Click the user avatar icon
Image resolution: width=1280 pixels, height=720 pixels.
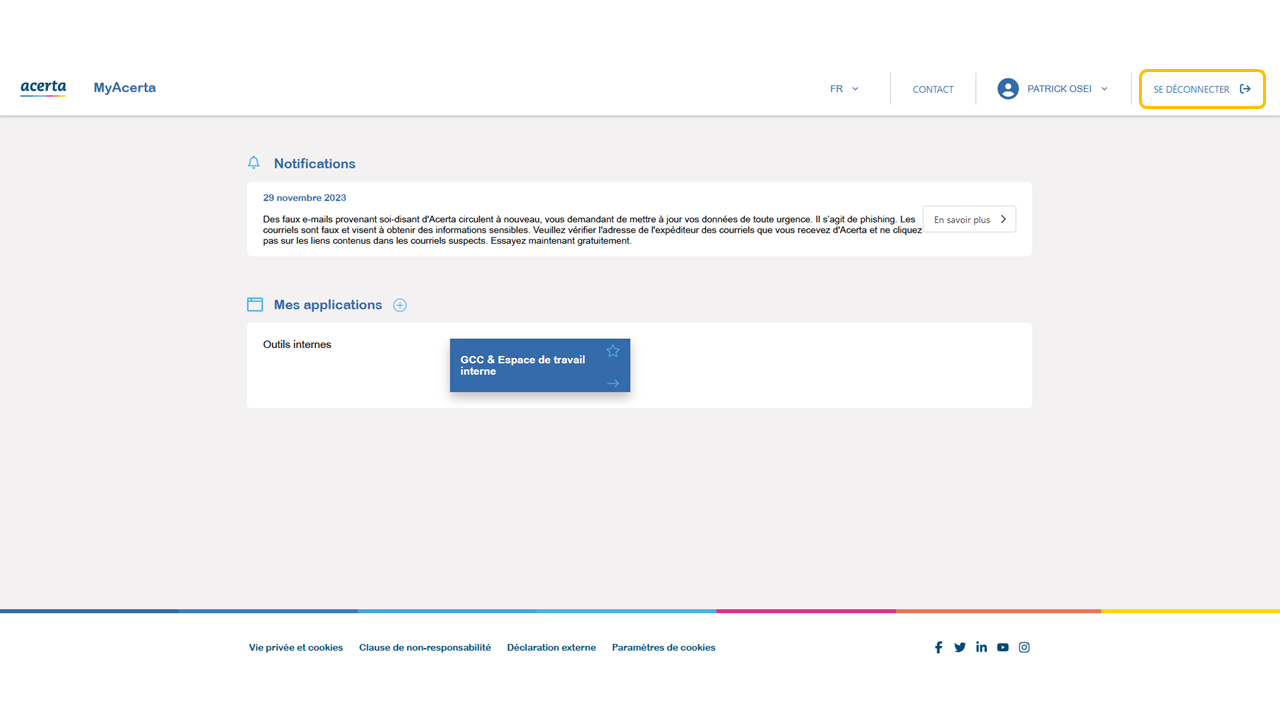1008,89
